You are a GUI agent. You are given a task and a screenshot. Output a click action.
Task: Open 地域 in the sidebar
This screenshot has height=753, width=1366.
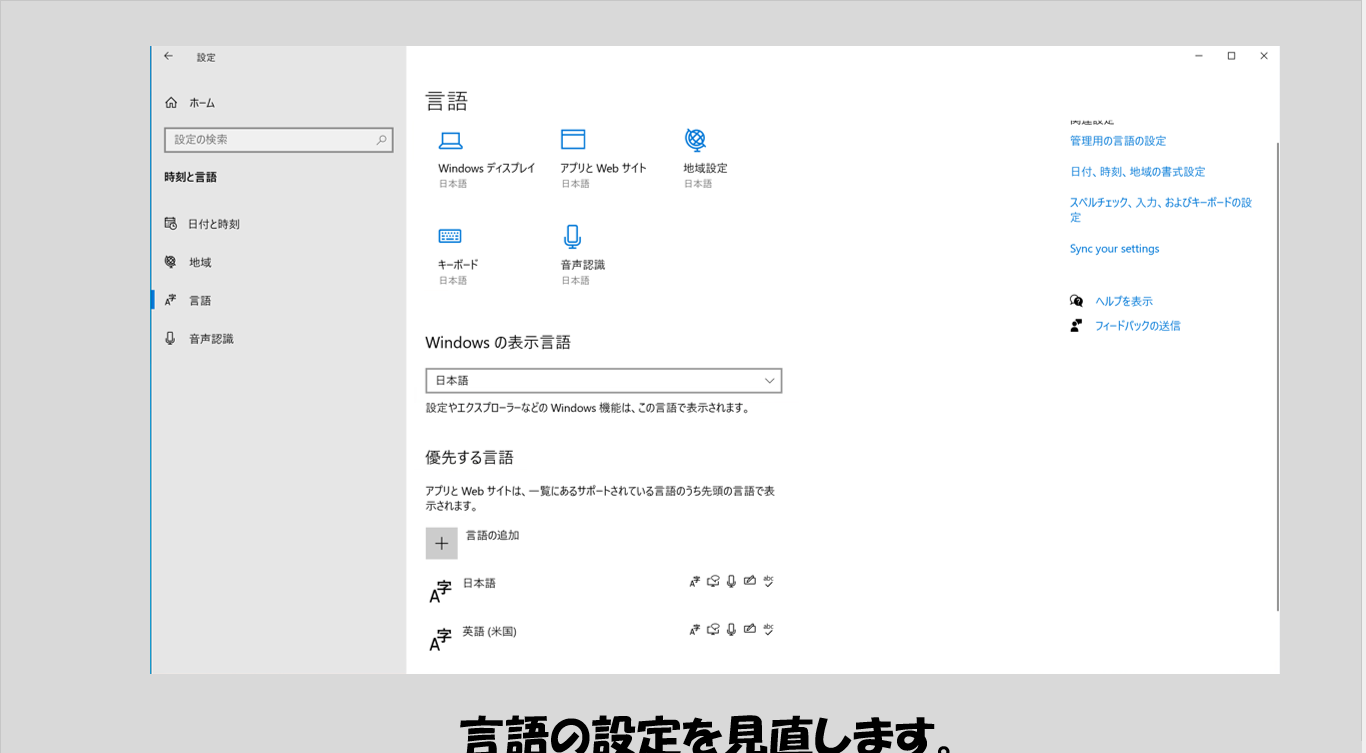[200, 262]
